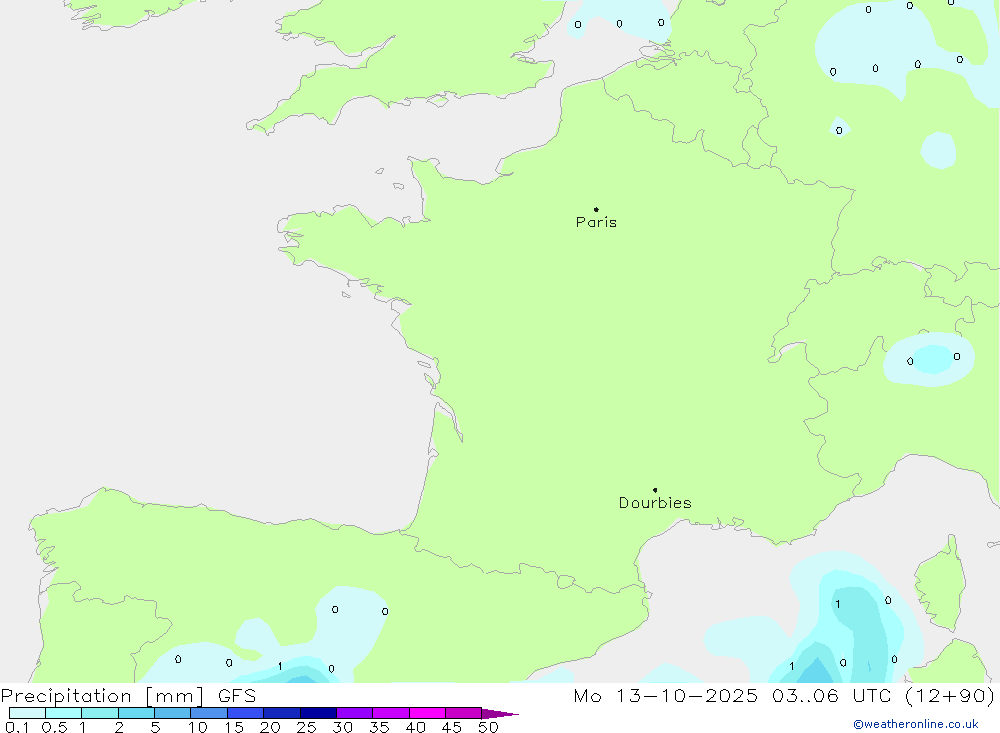Image resolution: width=1000 pixels, height=733 pixels.
Task: Pick the 0.5–1 mm light cyan legend swatch
Action: 64,713
